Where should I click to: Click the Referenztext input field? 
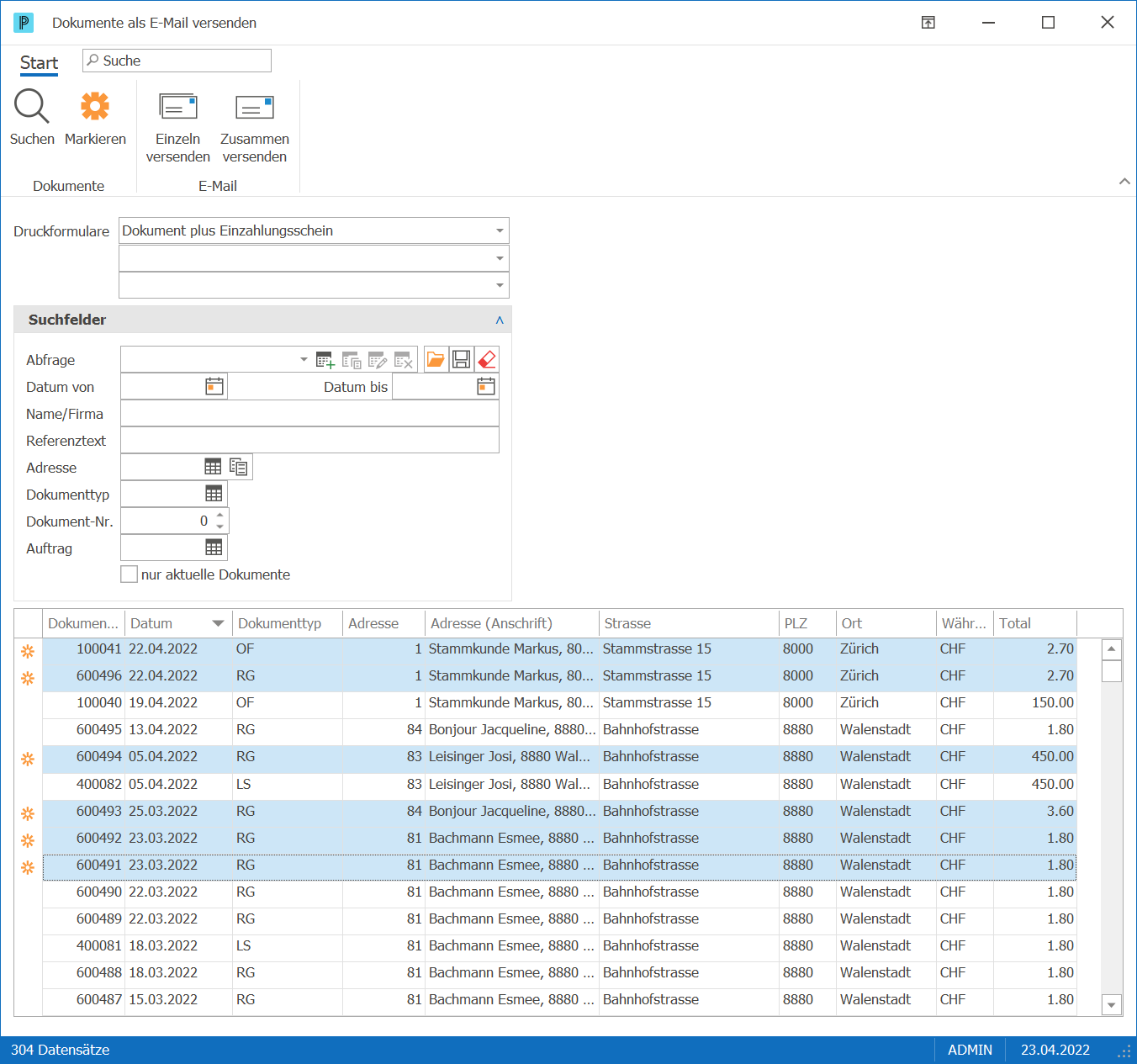(309, 440)
